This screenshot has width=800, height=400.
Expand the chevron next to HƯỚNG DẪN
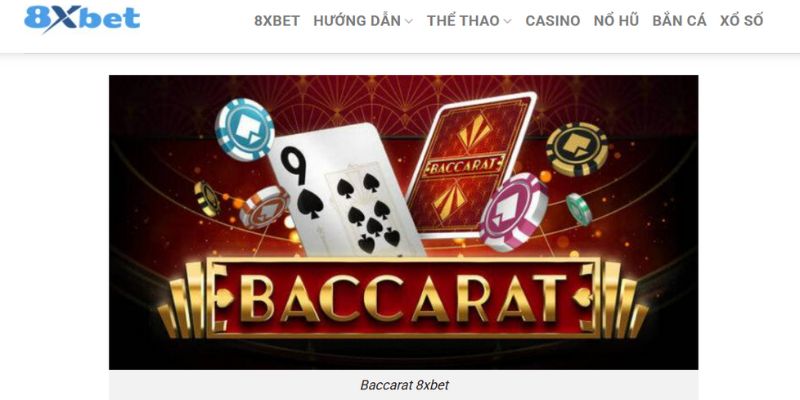tap(408, 21)
